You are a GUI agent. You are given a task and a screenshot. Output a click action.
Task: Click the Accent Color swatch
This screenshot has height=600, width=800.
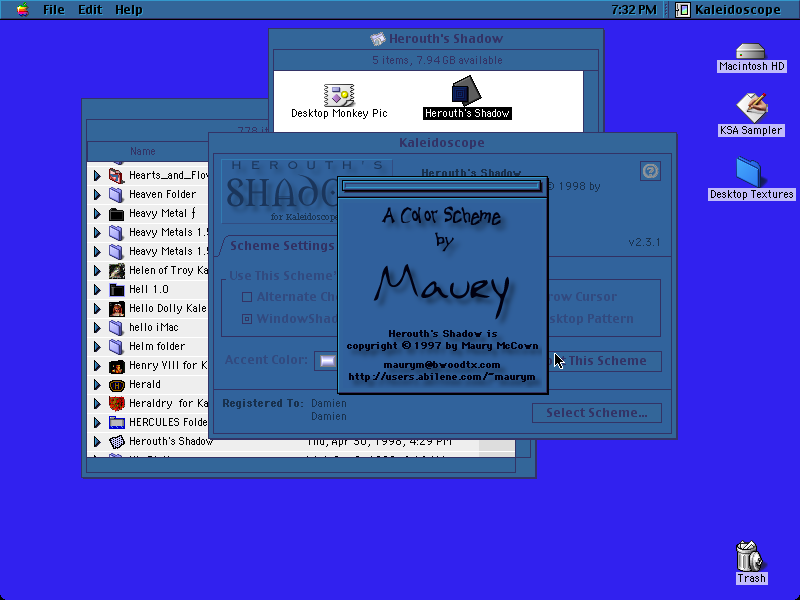(x=328, y=361)
